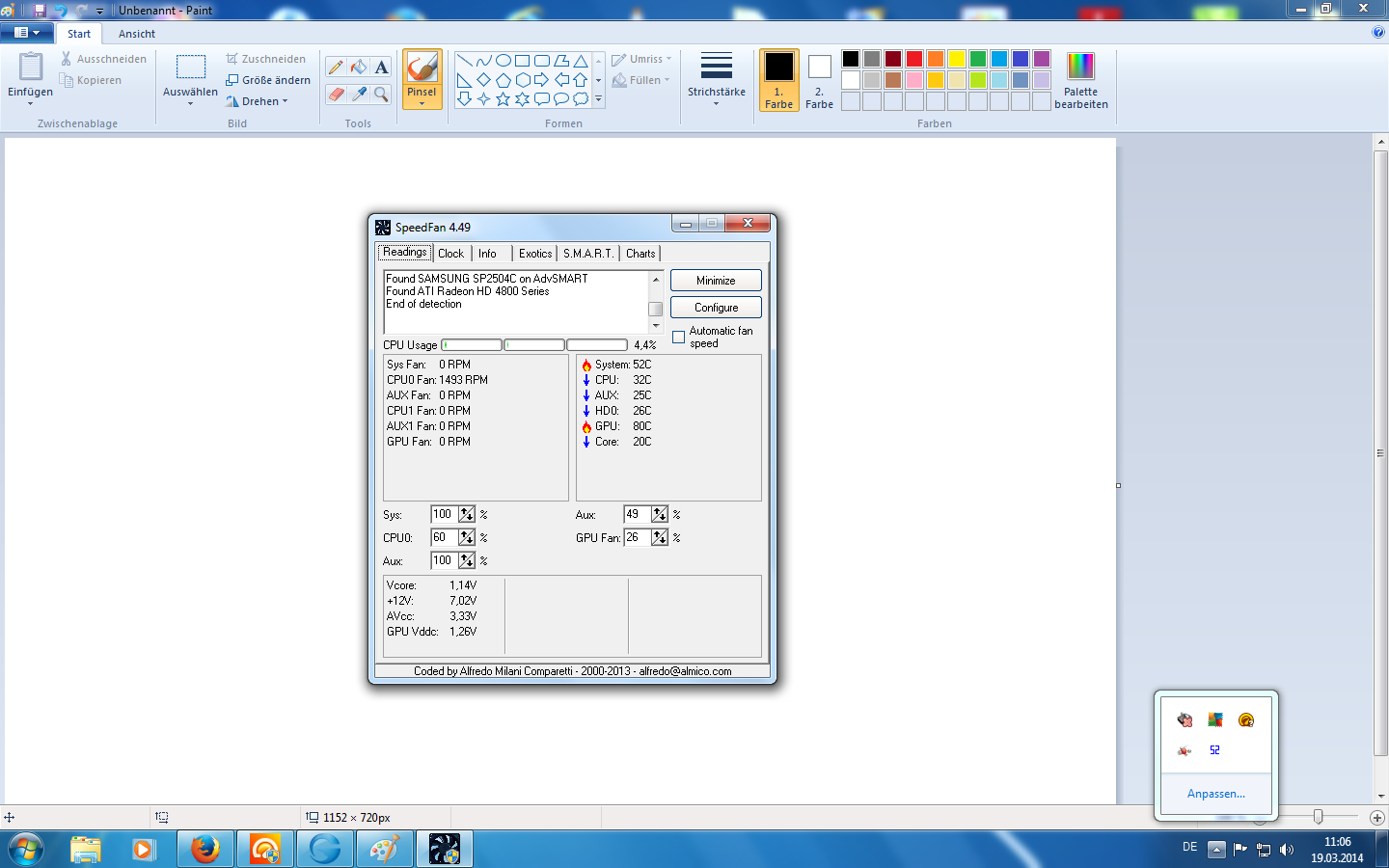
Task: Select 1. Farbe foreground color
Action: pyautogui.click(x=779, y=80)
